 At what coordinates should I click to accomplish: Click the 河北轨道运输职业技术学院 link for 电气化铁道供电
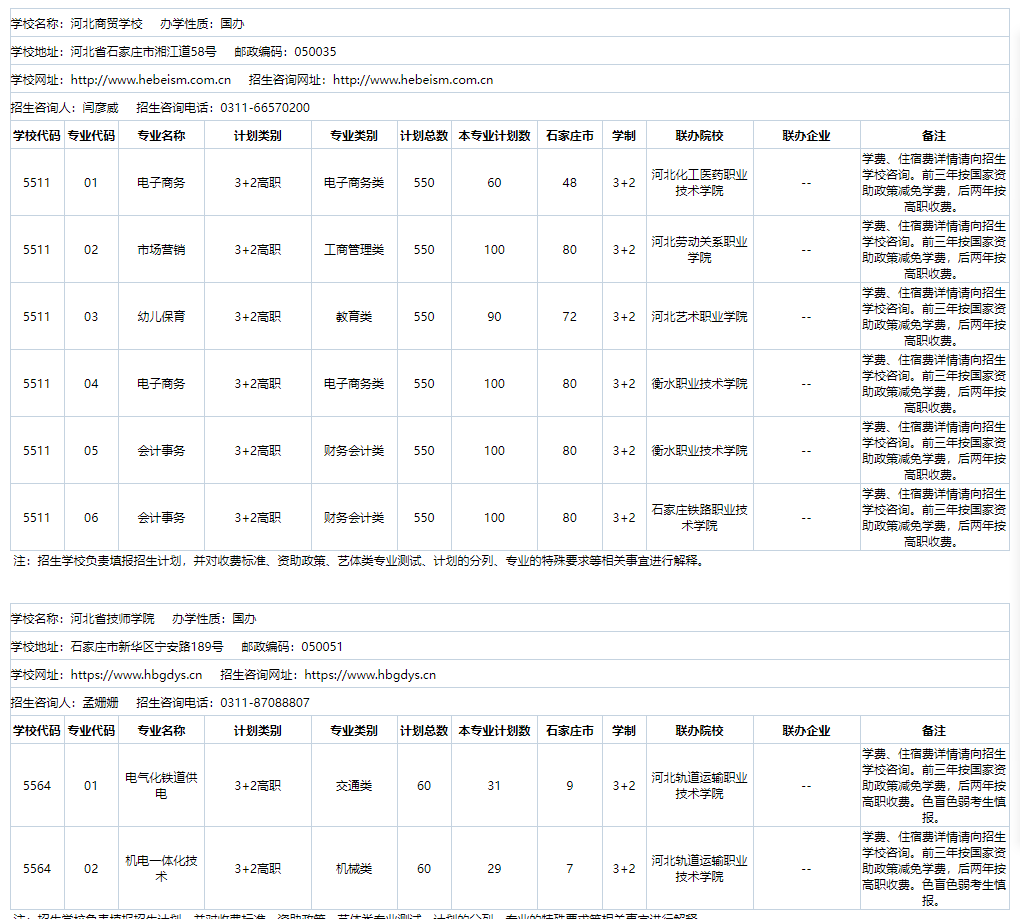(700, 786)
